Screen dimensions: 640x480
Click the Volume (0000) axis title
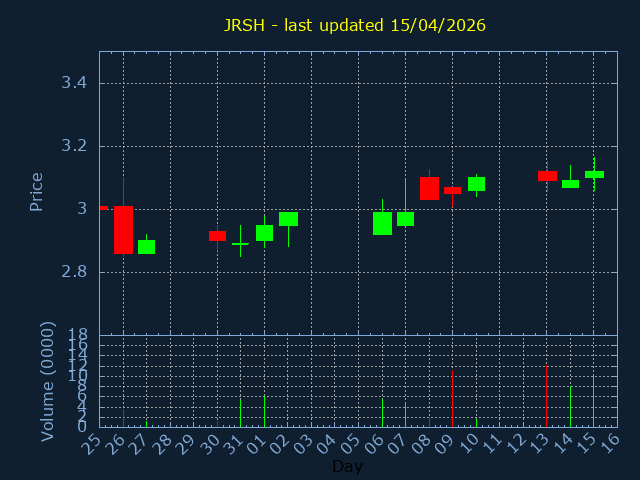pyautogui.click(x=47, y=381)
